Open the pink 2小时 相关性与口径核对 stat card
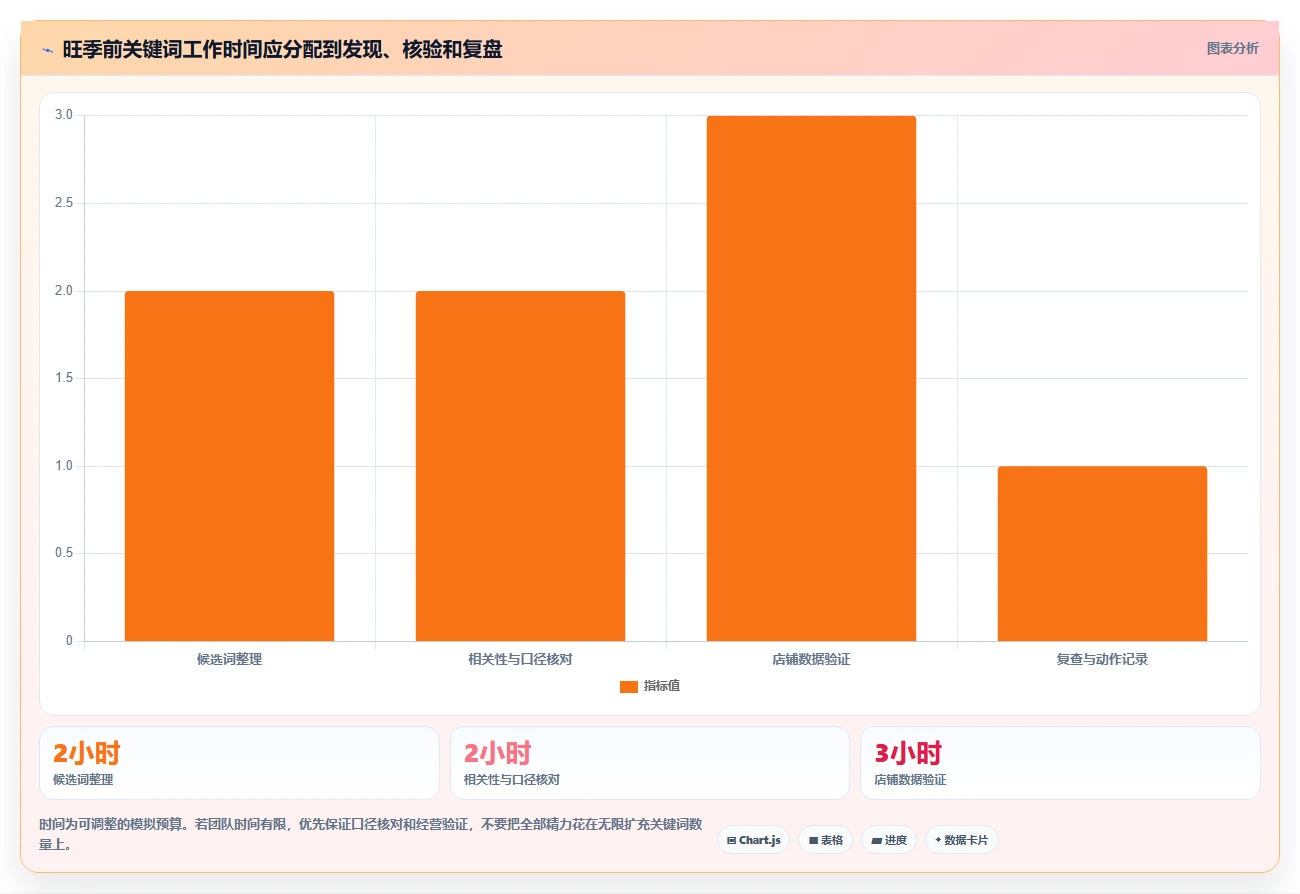Image resolution: width=1300 pixels, height=894 pixels. [x=650, y=763]
